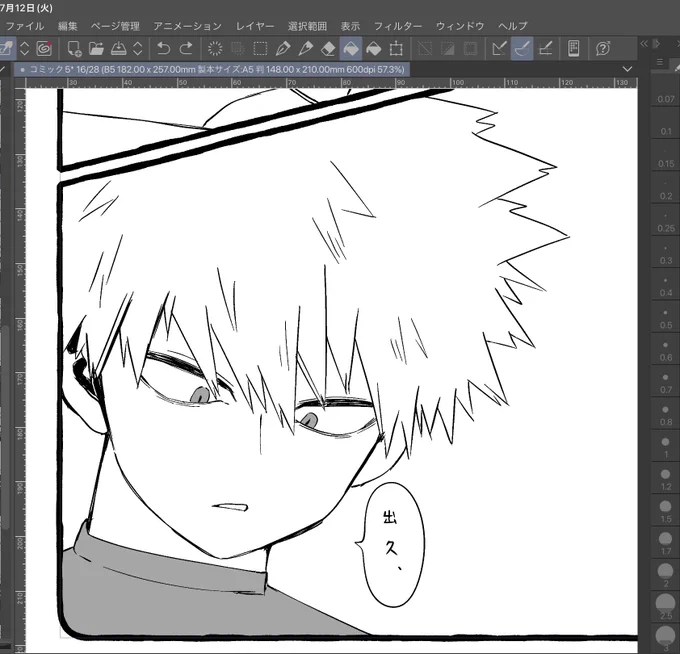The height and width of the screenshot is (654, 680).
Task: Set brush size to 2
Action: click(666, 576)
